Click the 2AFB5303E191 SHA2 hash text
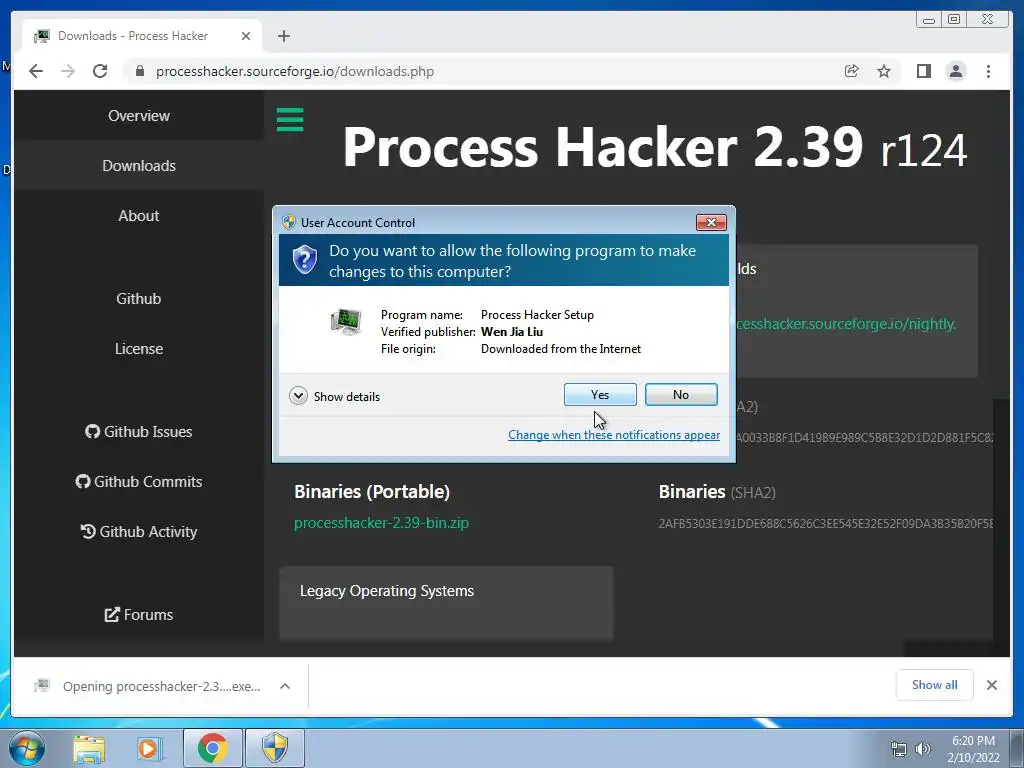This screenshot has width=1024, height=768. click(825, 524)
